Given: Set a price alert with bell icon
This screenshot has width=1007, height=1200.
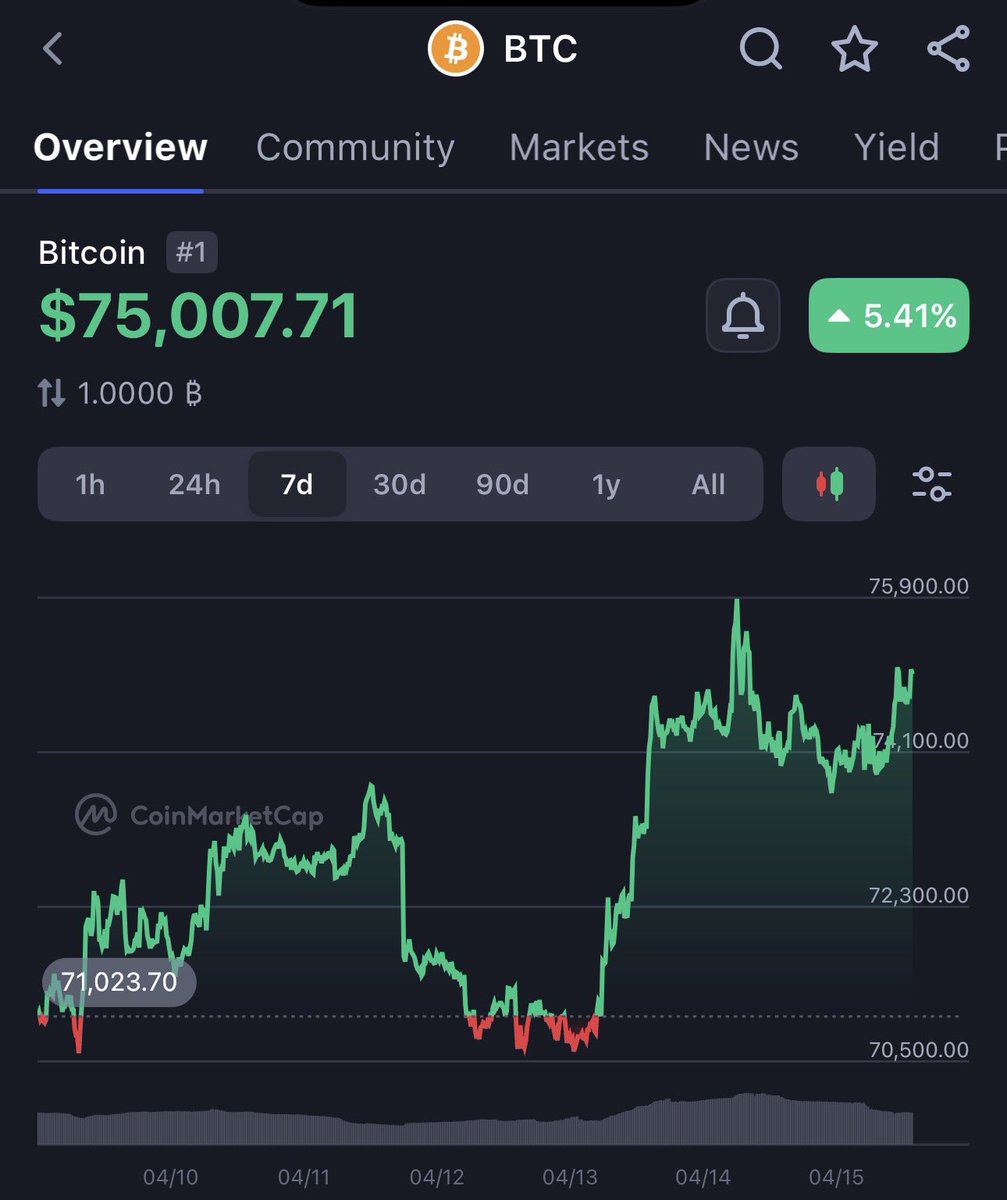Looking at the screenshot, I should tap(743, 316).
